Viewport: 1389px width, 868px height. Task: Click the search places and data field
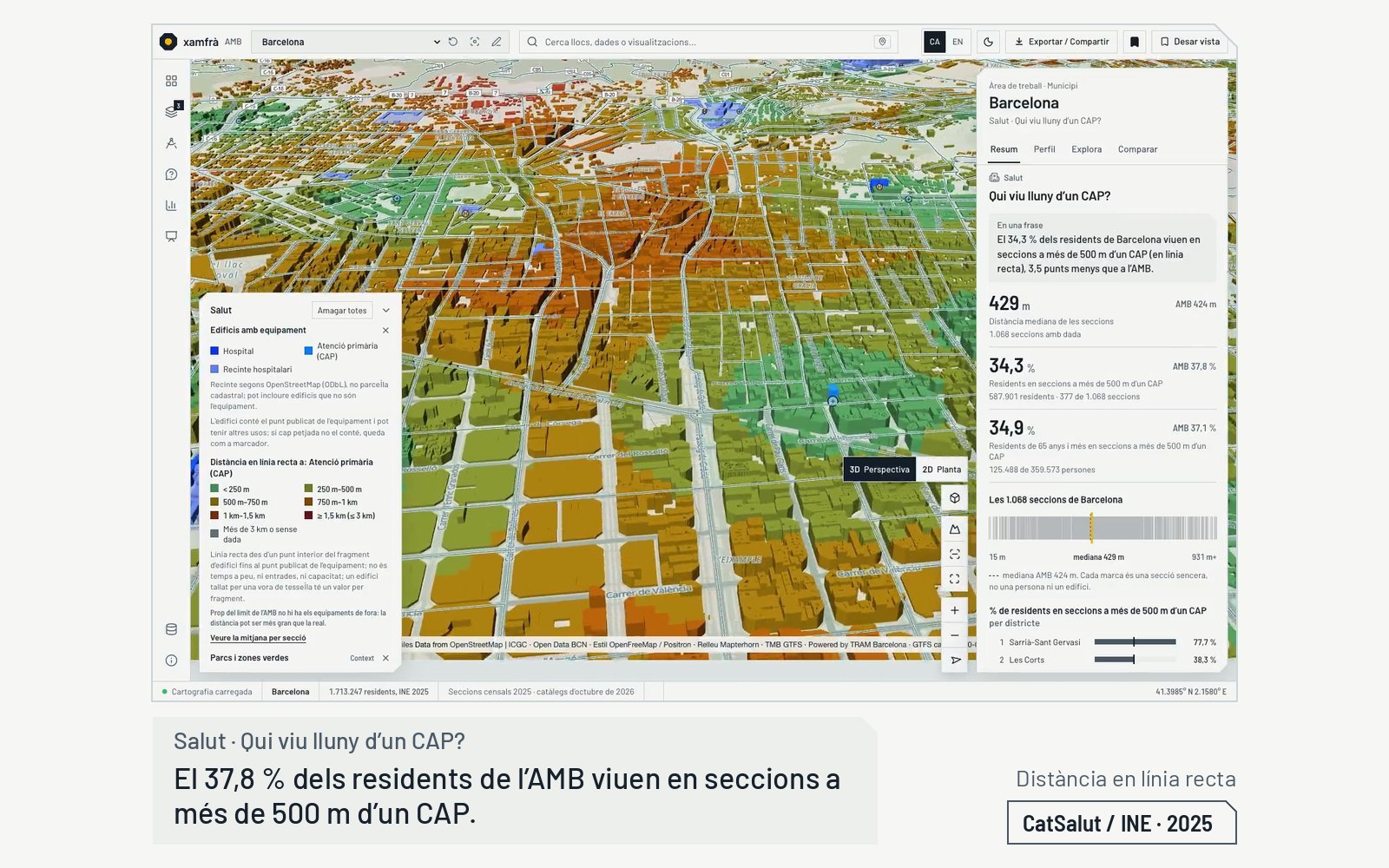click(x=708, y=42)
